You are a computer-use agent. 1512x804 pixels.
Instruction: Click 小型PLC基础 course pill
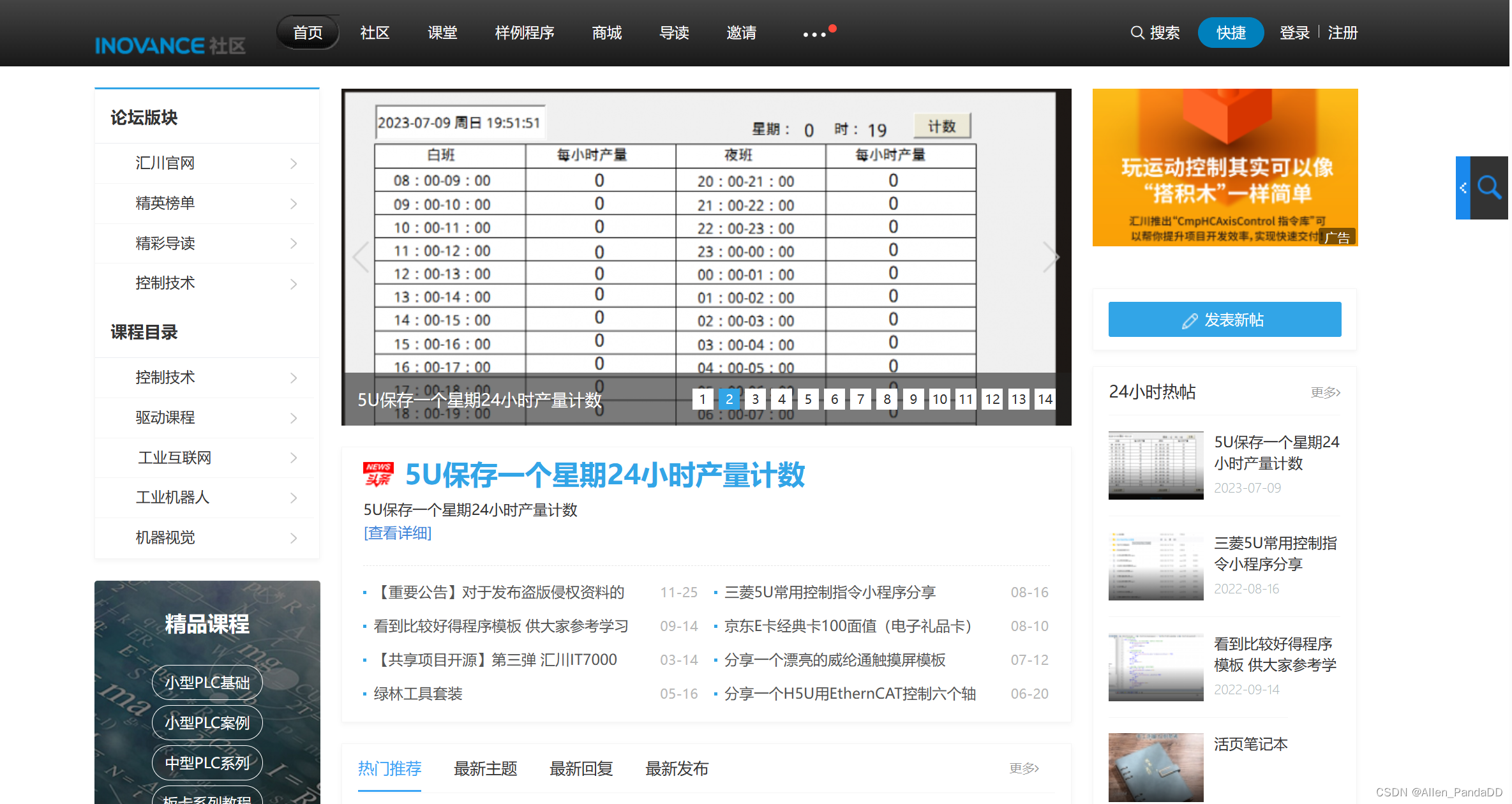tap(207, 683)
